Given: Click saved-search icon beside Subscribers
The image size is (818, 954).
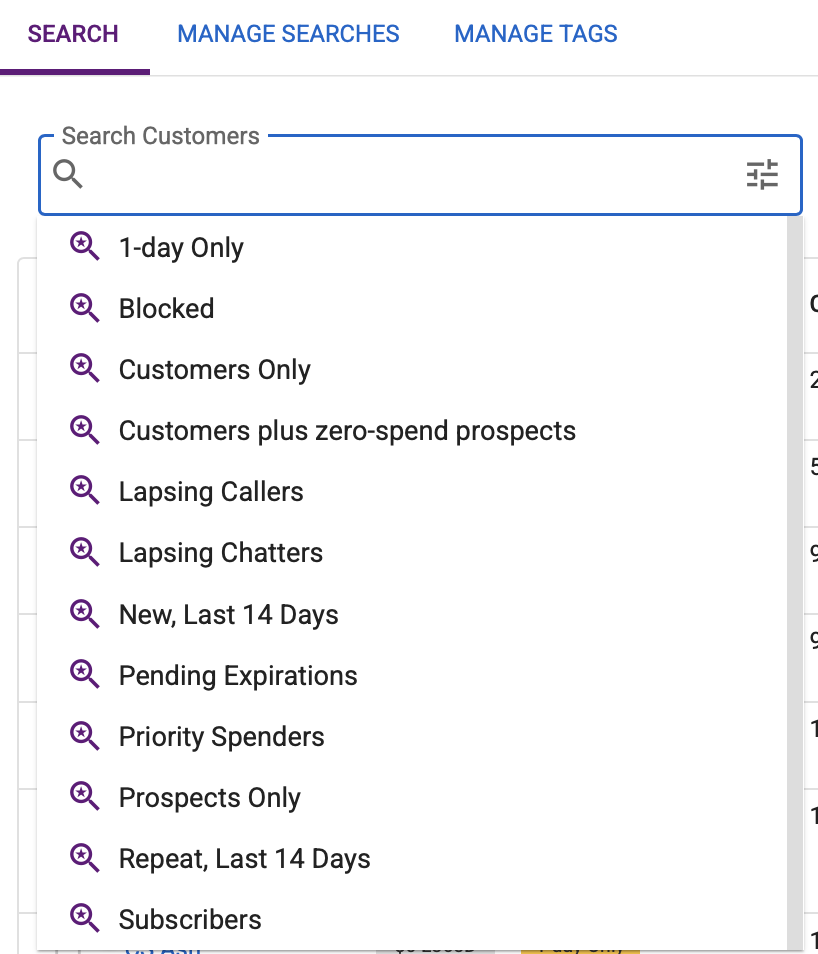Looking at the screenshot, I should (x=84, y=919).
